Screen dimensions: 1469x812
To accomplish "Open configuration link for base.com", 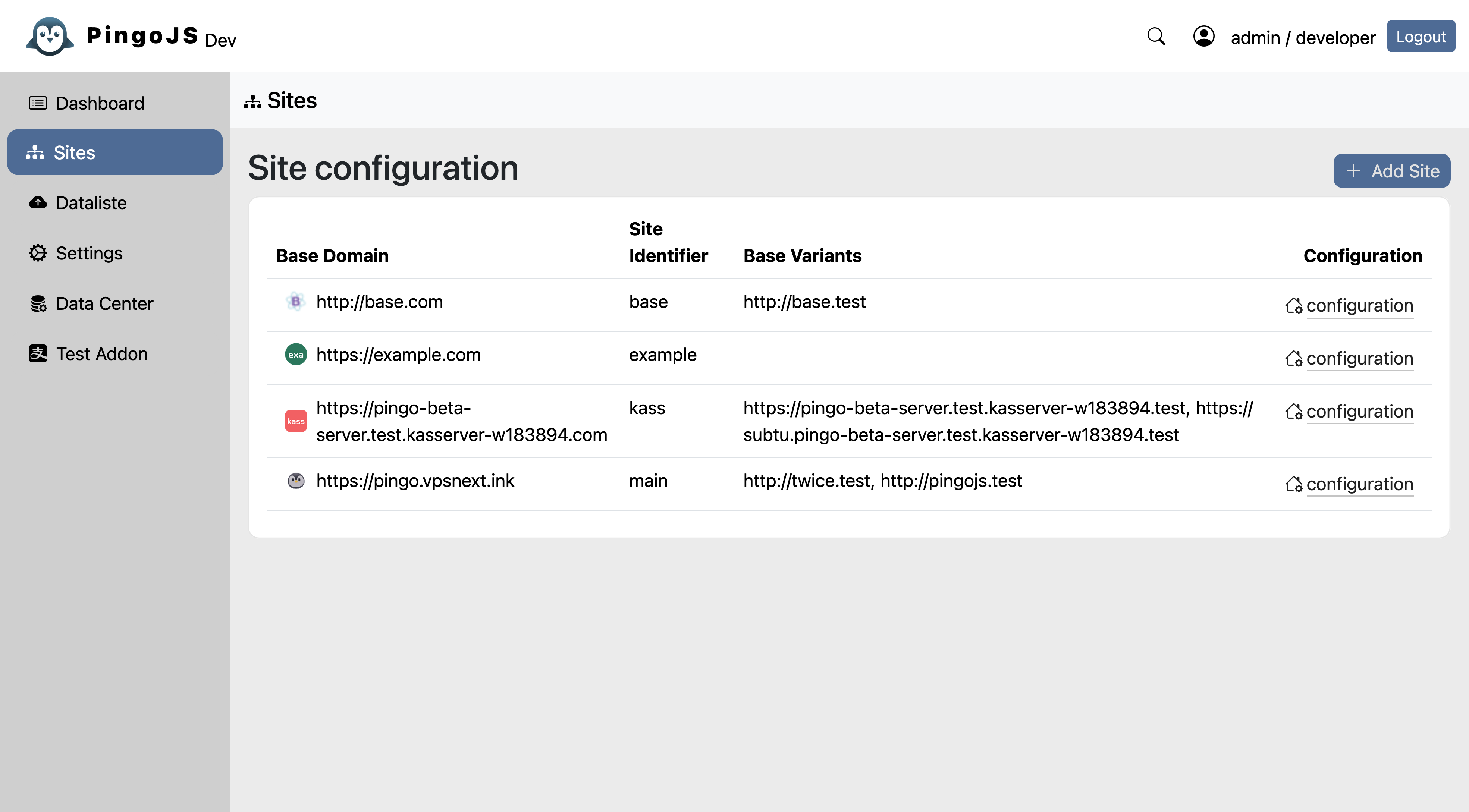I will (1359, 306).
